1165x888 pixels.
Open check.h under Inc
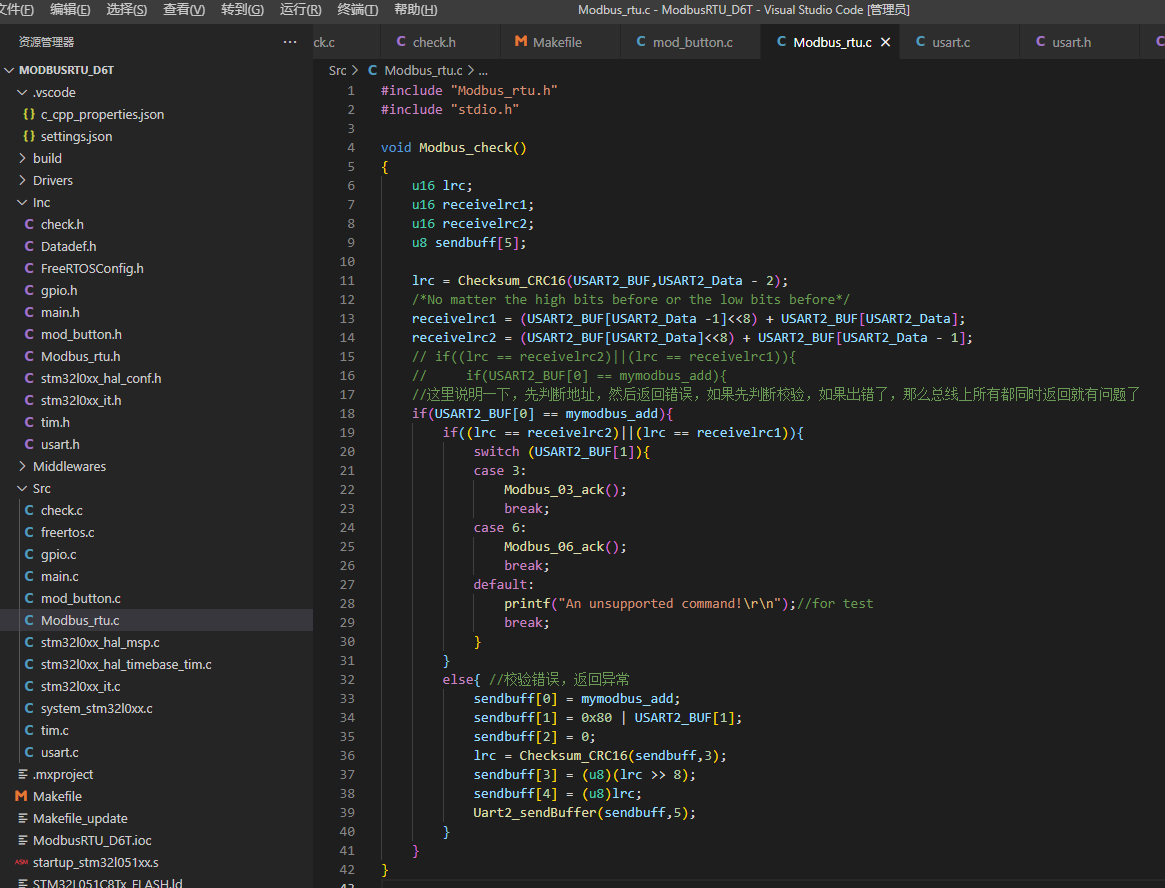156,224
